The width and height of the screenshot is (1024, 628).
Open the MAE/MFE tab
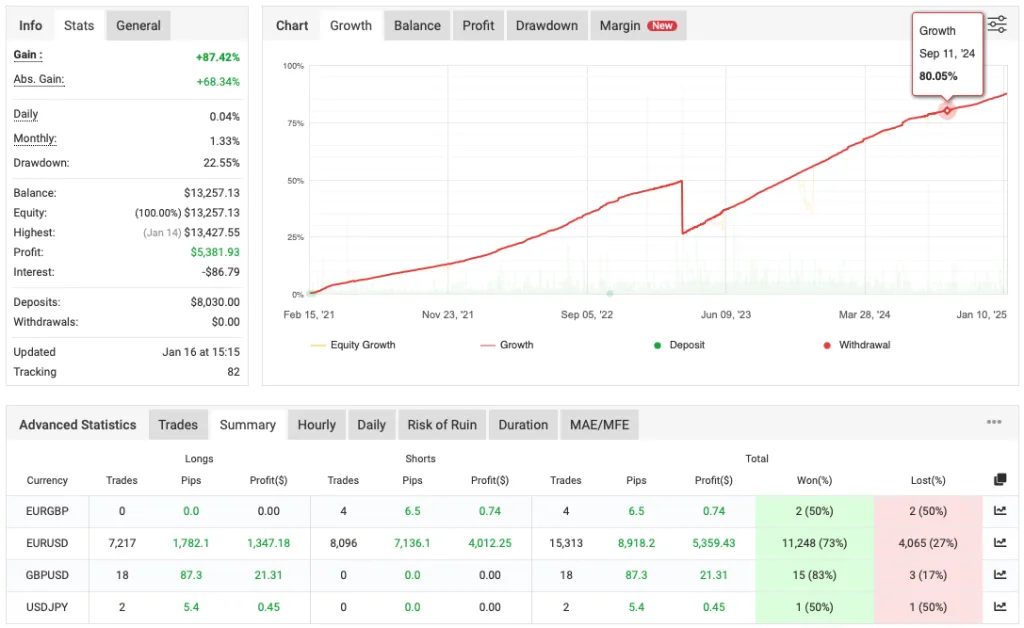click(599, 424)
